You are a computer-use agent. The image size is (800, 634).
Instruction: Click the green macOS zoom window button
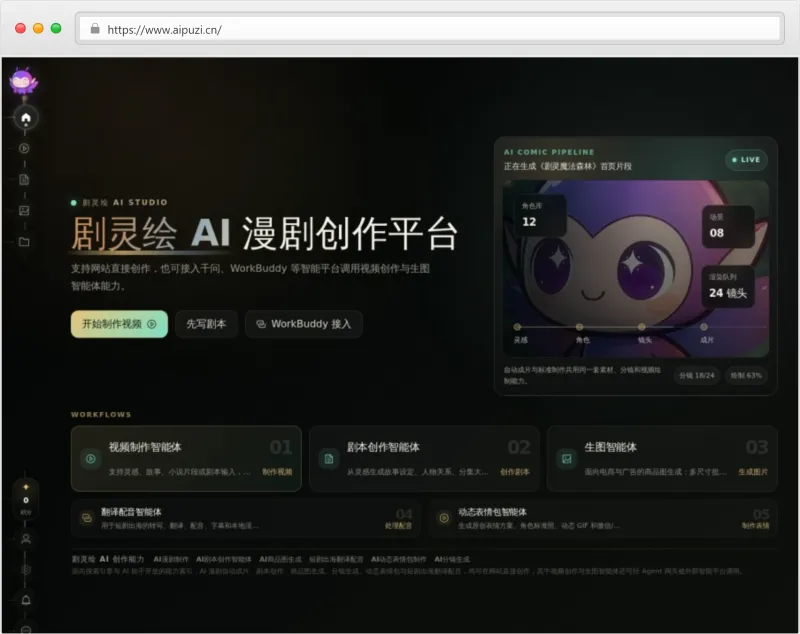point(56,28)
